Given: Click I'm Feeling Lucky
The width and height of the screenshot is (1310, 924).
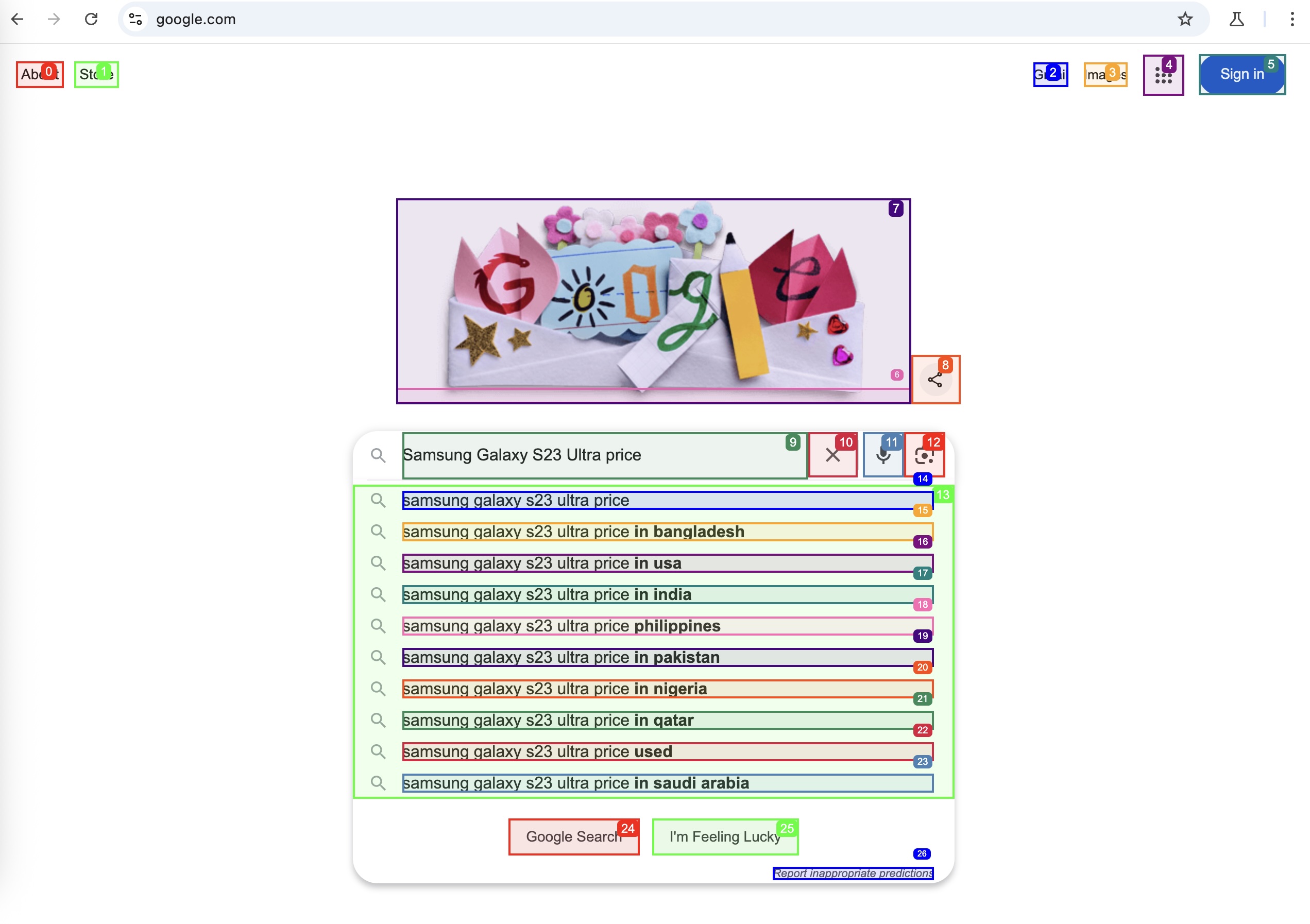Looking at the screenshot, I should [725, 837].
